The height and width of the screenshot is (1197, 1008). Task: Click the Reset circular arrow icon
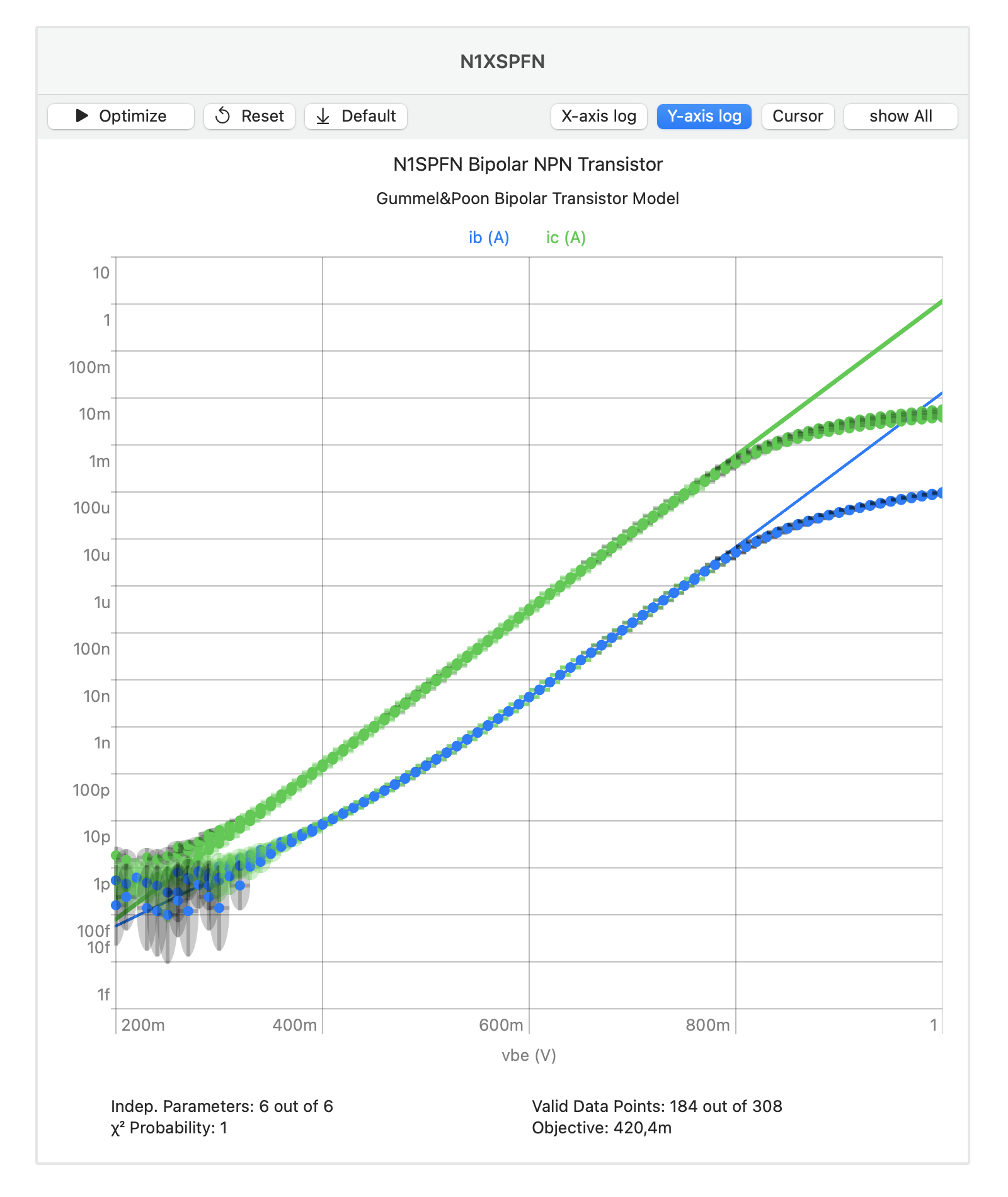(x=223, y=116)
